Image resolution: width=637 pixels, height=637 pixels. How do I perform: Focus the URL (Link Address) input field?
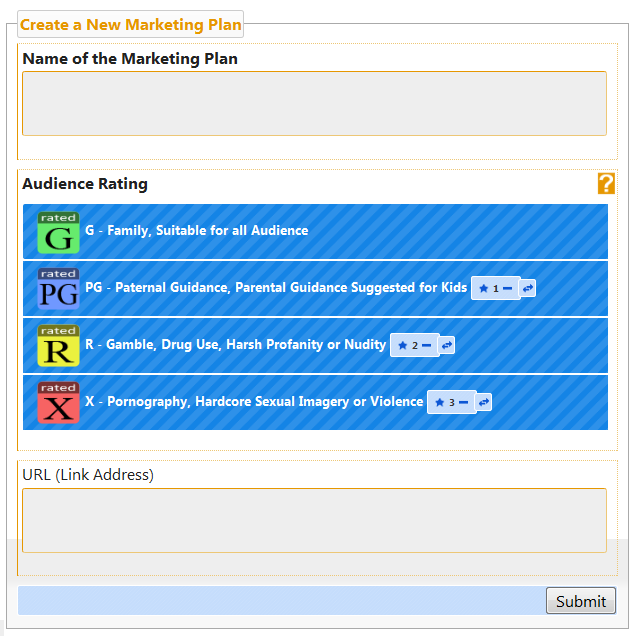pyautogui.click(x=314, y=520)
